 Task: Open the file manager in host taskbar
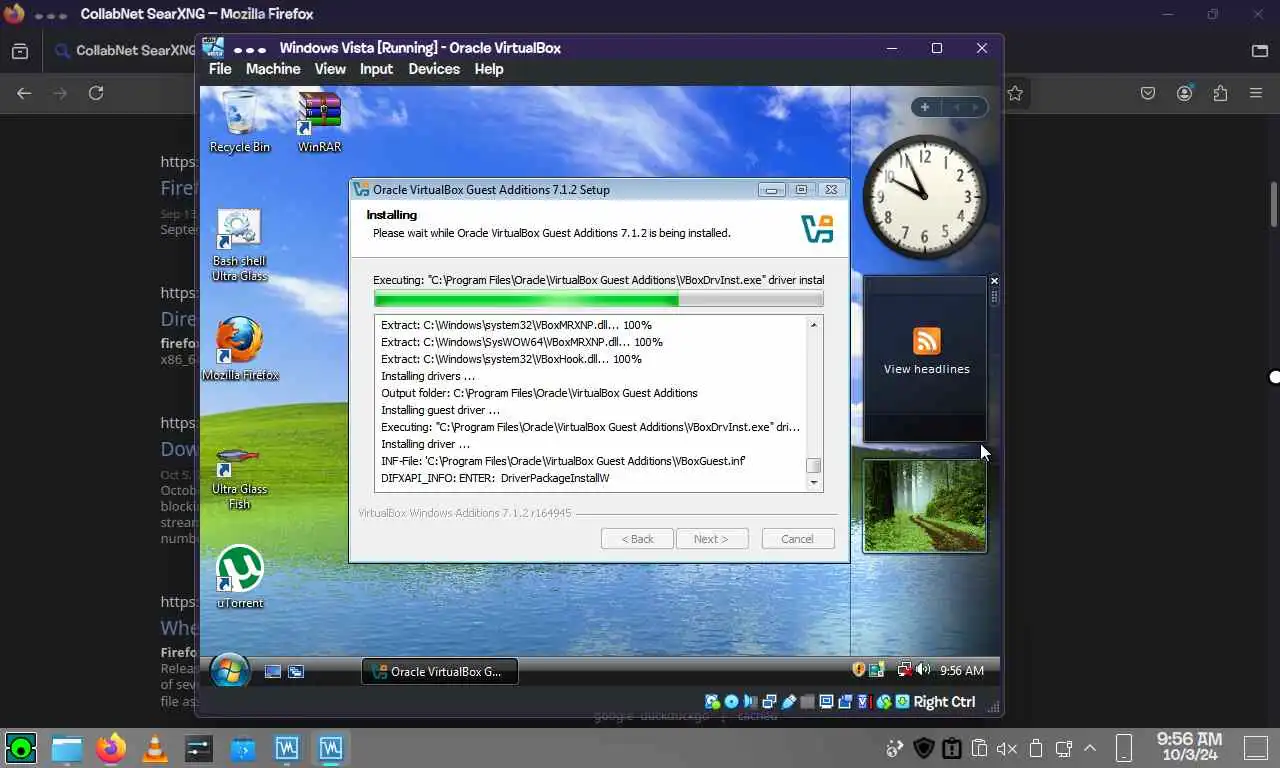click(67, 748)
